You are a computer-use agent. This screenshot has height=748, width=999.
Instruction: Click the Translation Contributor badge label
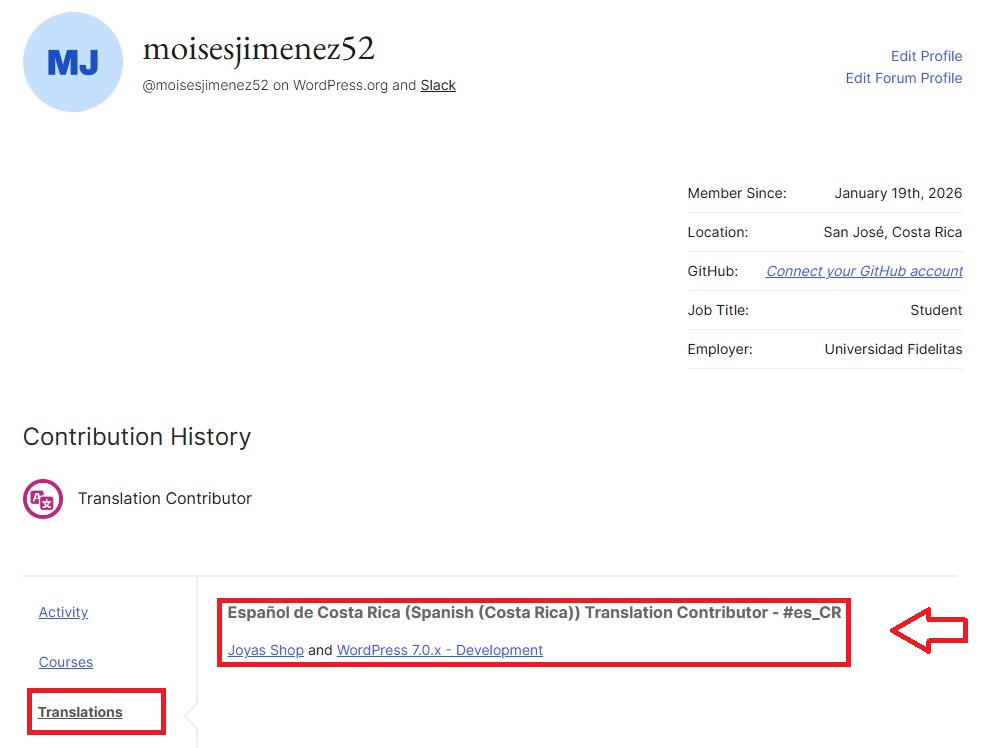165,498
